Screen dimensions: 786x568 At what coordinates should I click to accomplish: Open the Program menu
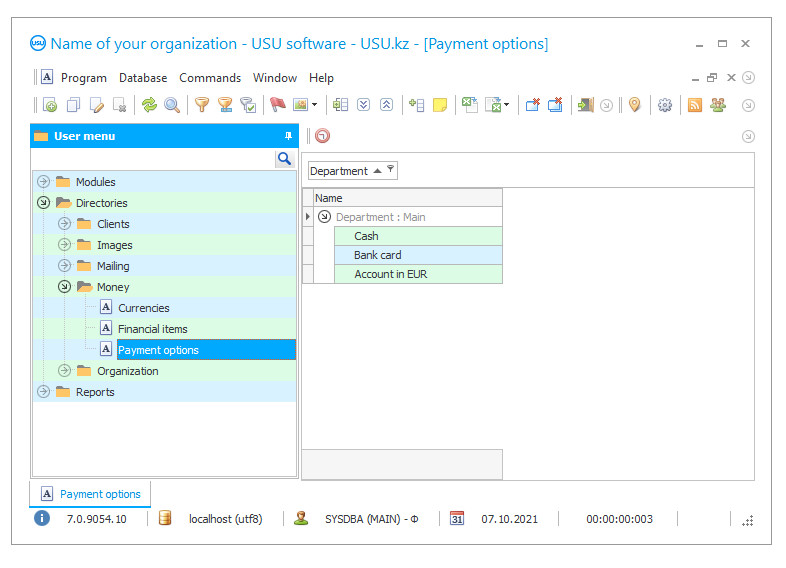coord(84,78)
